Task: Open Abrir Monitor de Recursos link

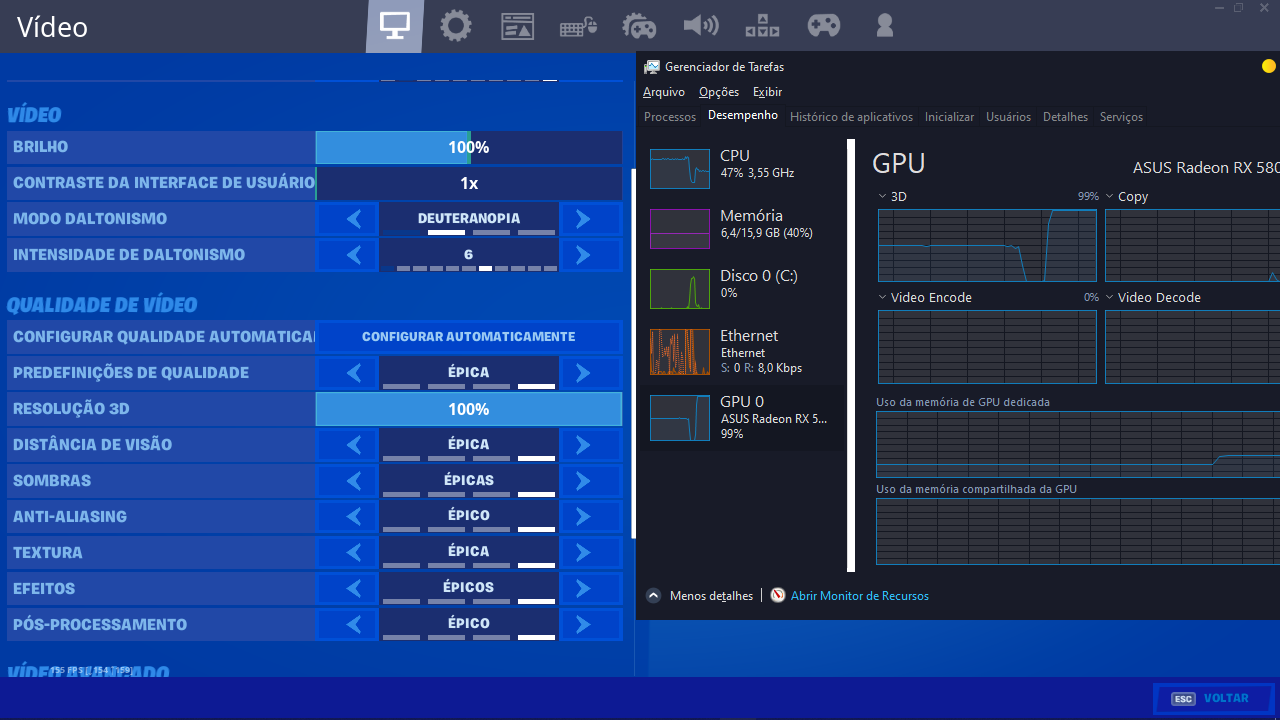Action: click(x=860, y=596)
